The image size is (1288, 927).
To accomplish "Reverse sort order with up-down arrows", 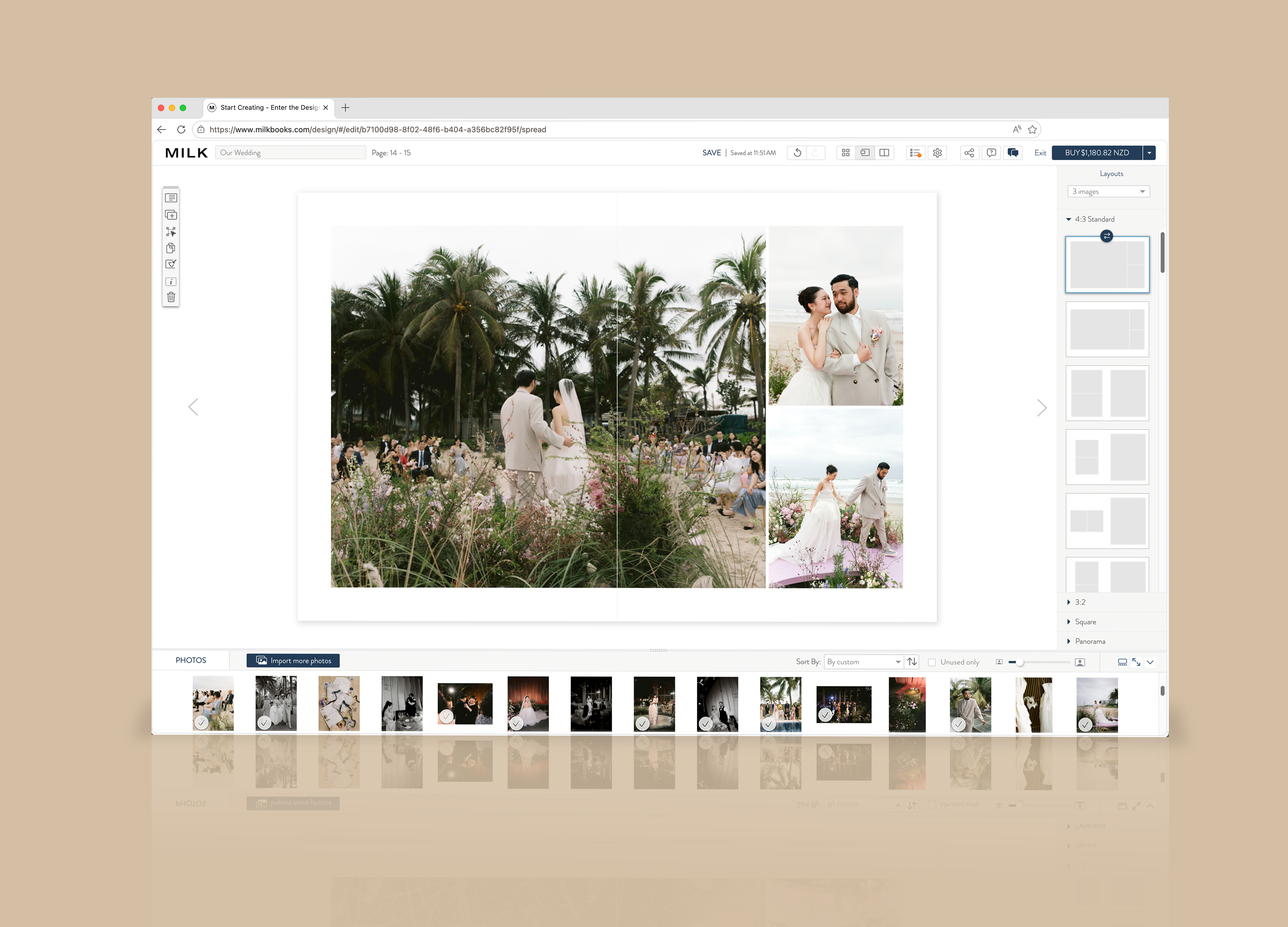I will (912, 662).
